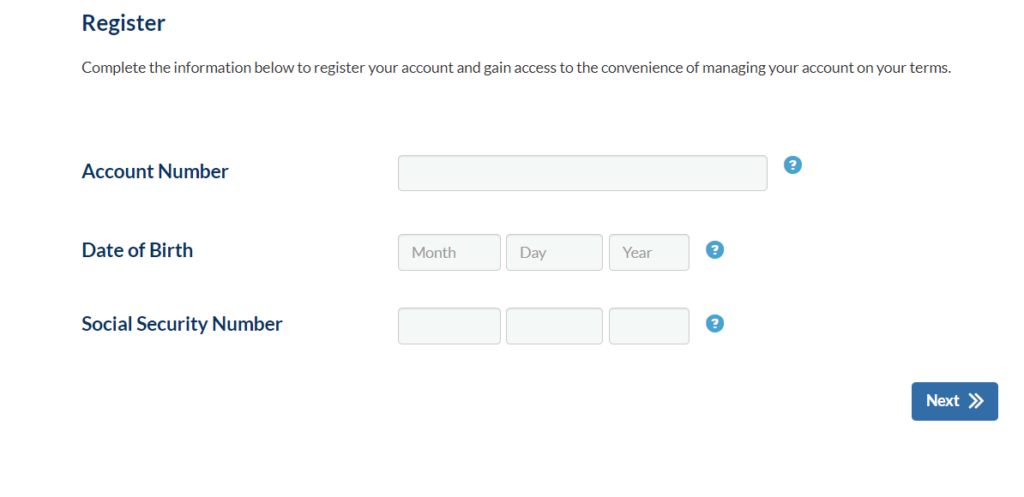Viewport: 1024px width, 497px height.
Task: Select the Year field of birth date
Action: (649, 253)
